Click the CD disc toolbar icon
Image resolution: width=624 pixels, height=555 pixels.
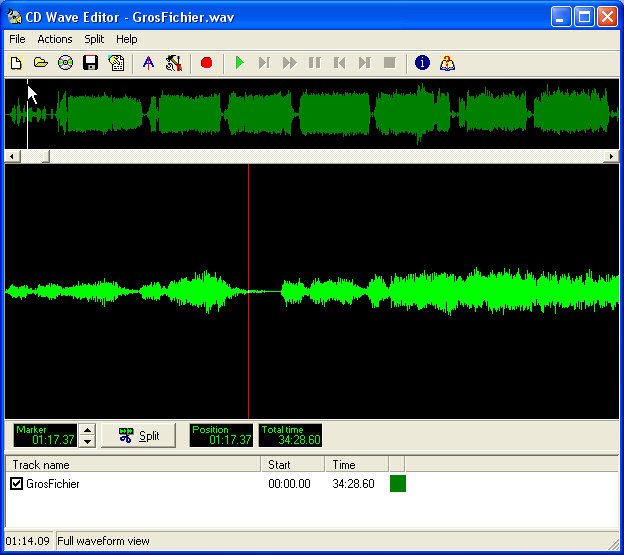pos(66,63)
